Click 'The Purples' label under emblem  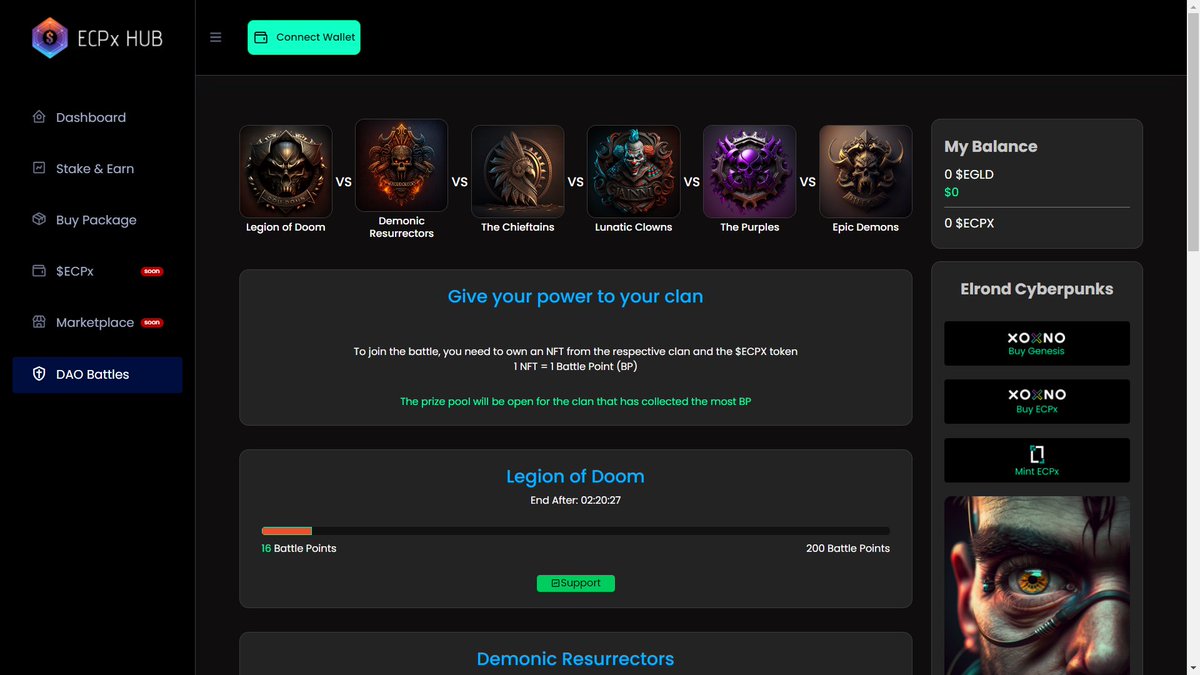750,227
